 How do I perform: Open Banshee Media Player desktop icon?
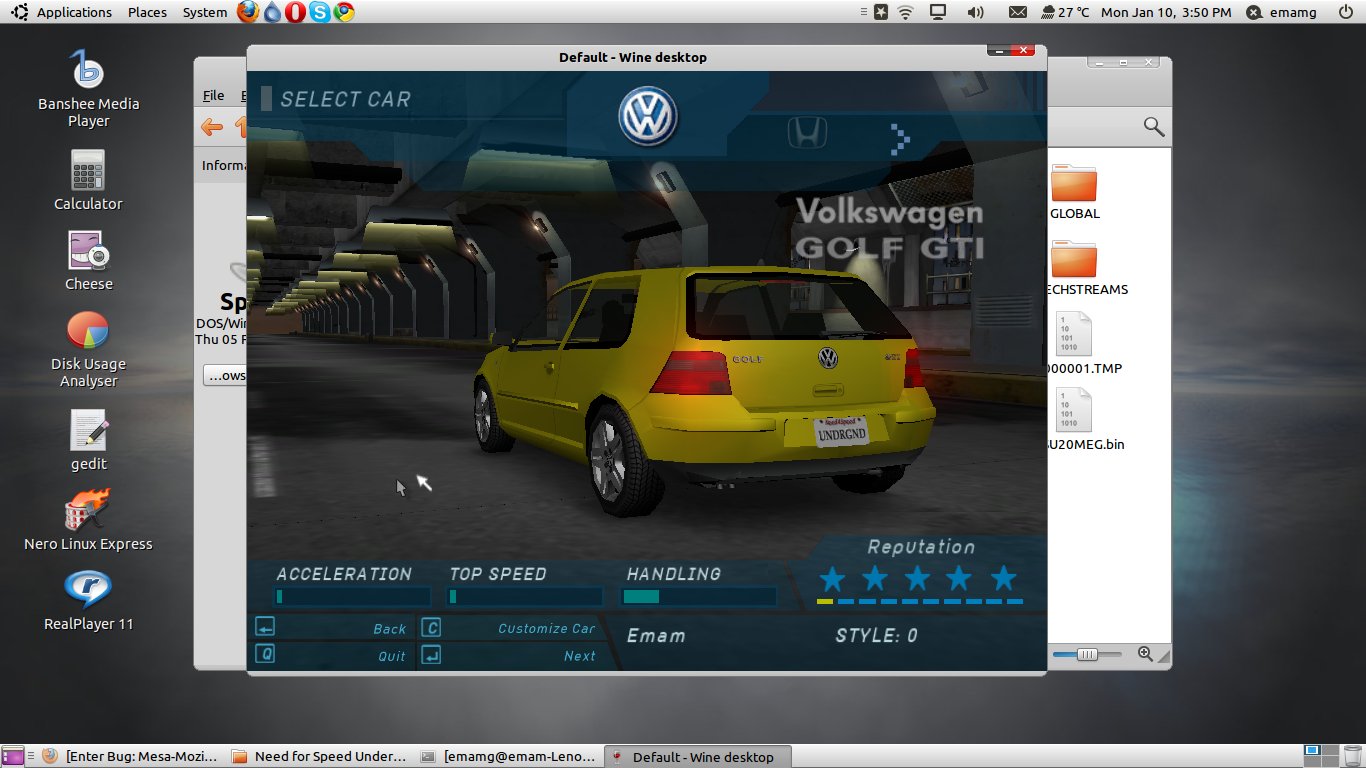click(x=88, y=90)
